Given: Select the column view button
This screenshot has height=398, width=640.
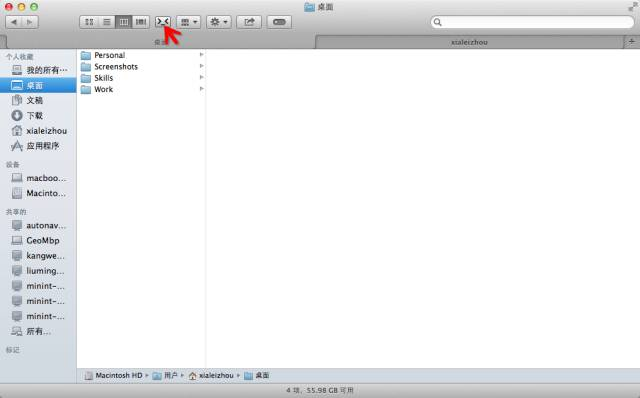Looking at the screenshot, I should (x=124, y=22).
